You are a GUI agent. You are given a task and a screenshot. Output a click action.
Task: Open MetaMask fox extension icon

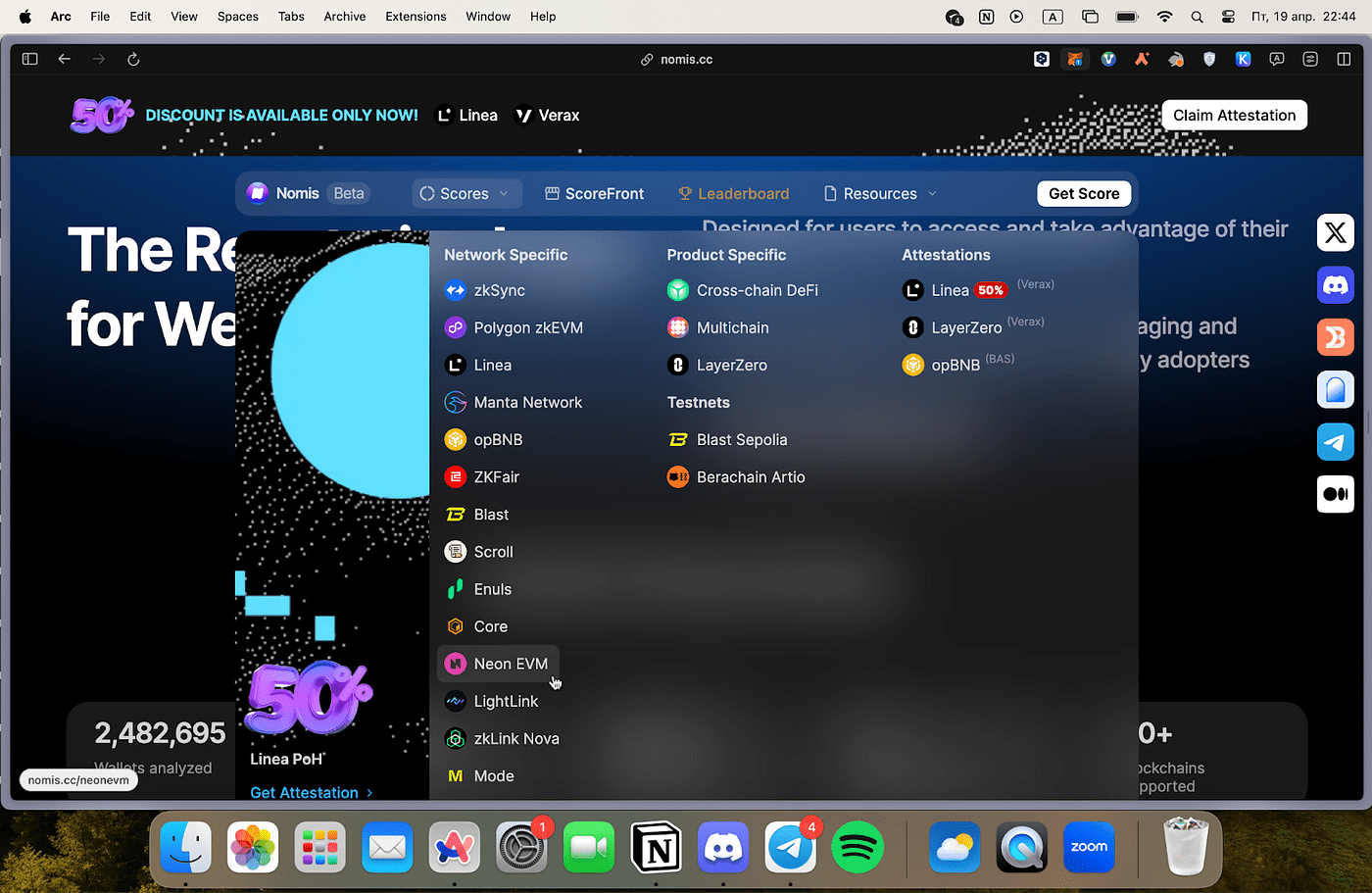(1075, 59)
